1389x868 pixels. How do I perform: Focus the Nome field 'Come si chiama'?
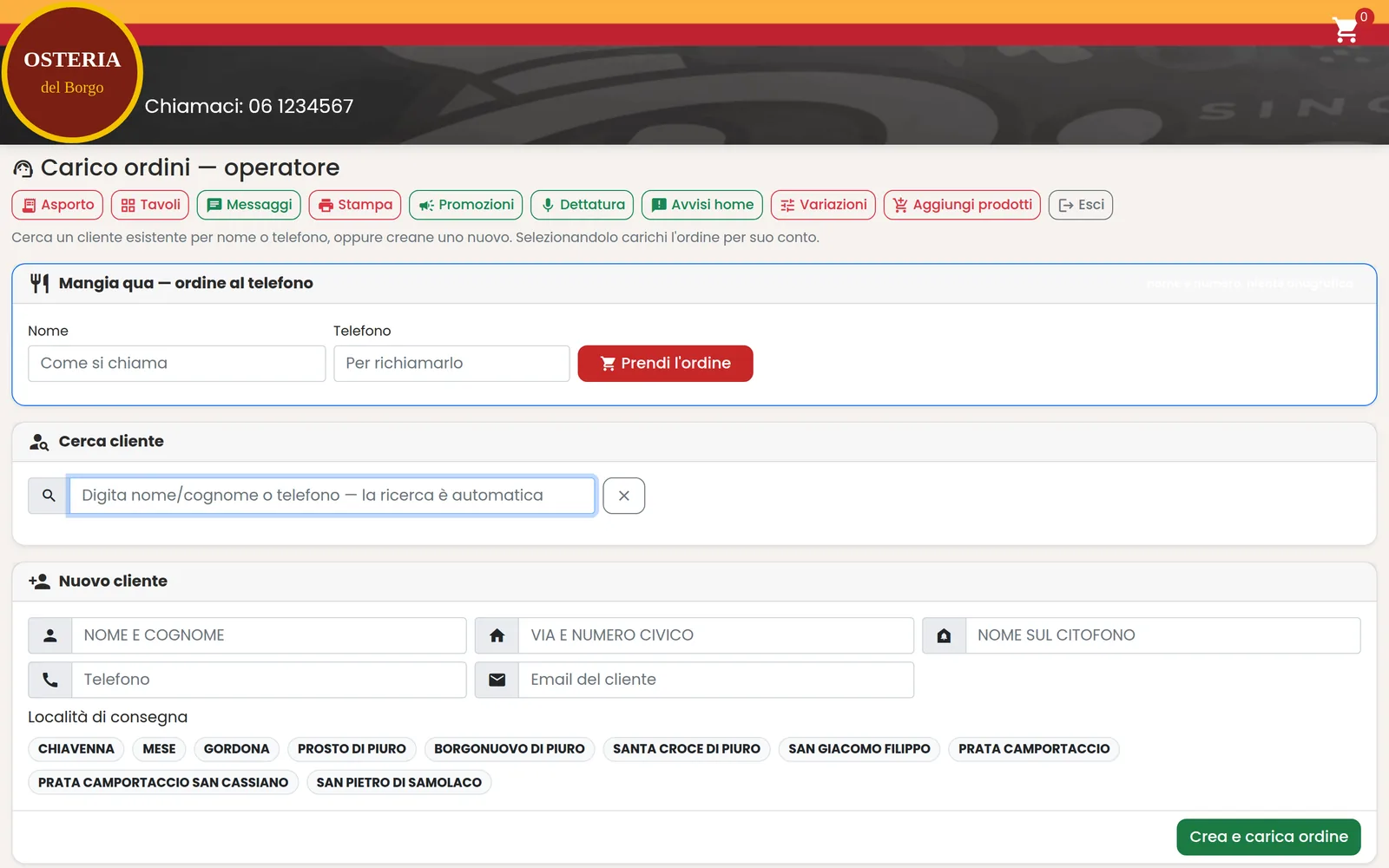177,364
